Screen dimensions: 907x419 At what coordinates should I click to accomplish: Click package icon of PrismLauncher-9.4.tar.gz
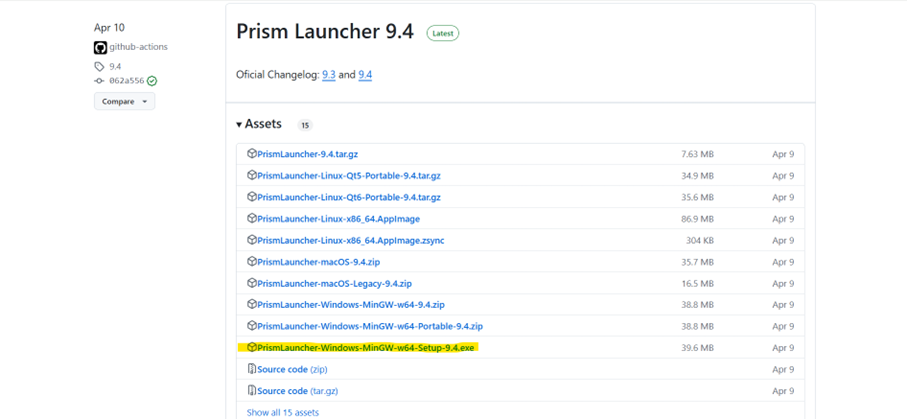click(252, 154)
